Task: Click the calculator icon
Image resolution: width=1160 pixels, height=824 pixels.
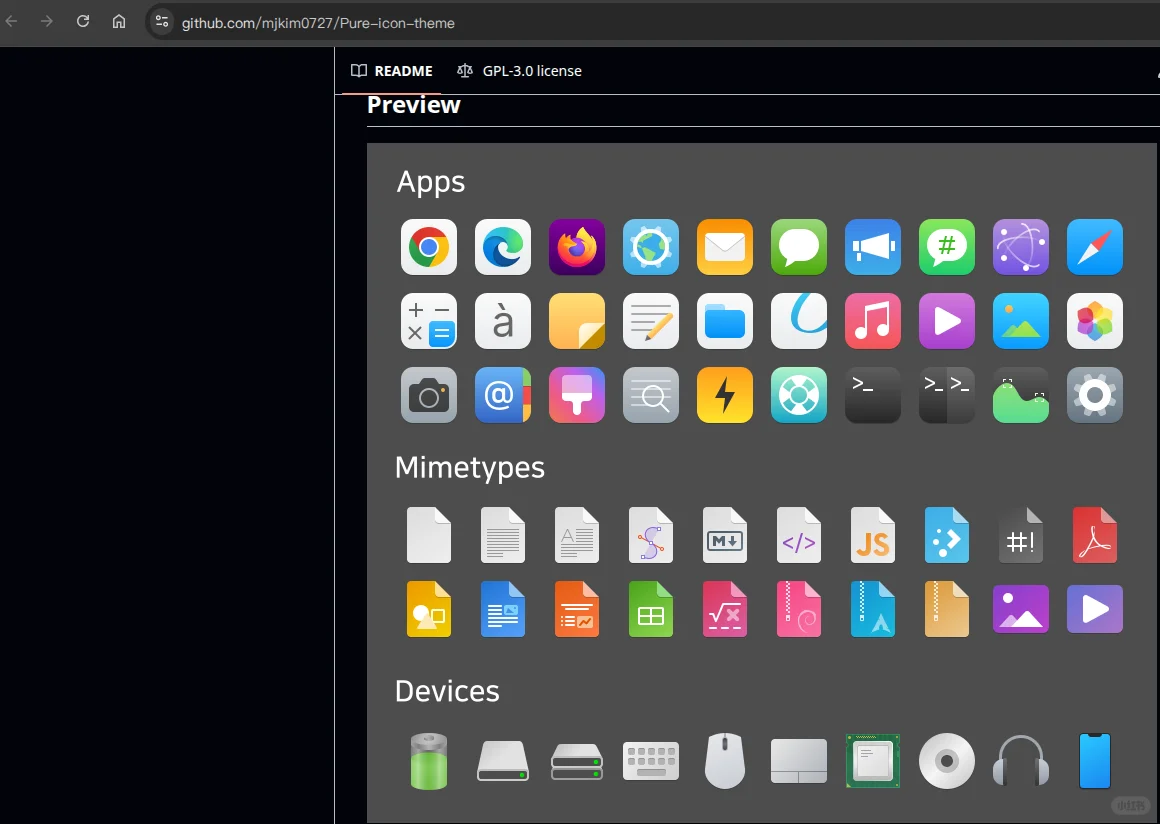Action: tap(429, 321)
